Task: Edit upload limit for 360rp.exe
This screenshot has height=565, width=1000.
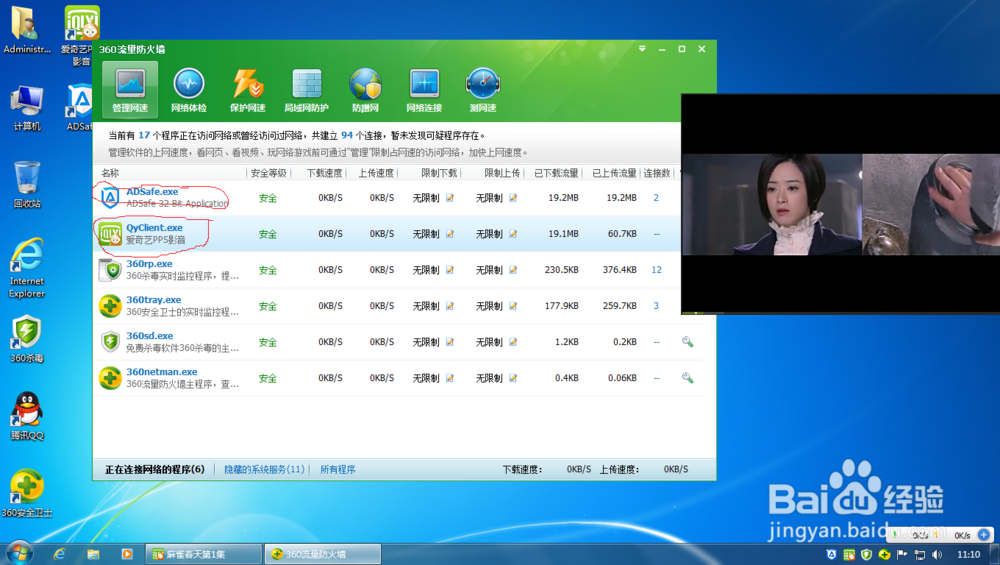Action: click(x=513, y=270)
